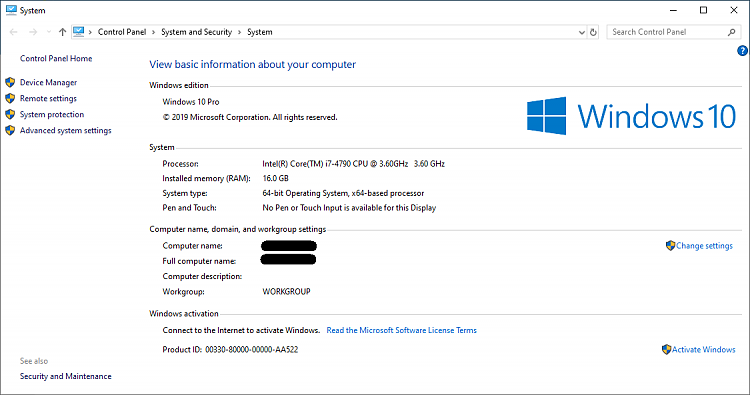Select the 16.0 GB installed memory value
Image resolution: width=750 pixels, height=395 pixels.
coord(276,178)
